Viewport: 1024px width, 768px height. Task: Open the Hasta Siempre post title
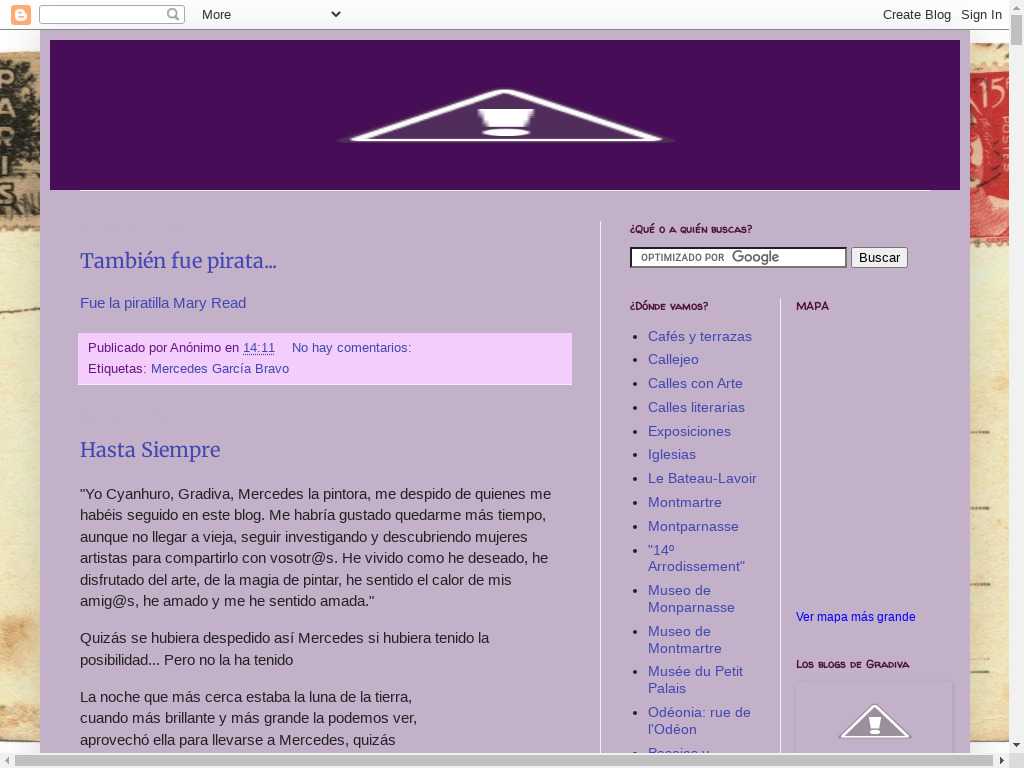(x=150, y=450)
